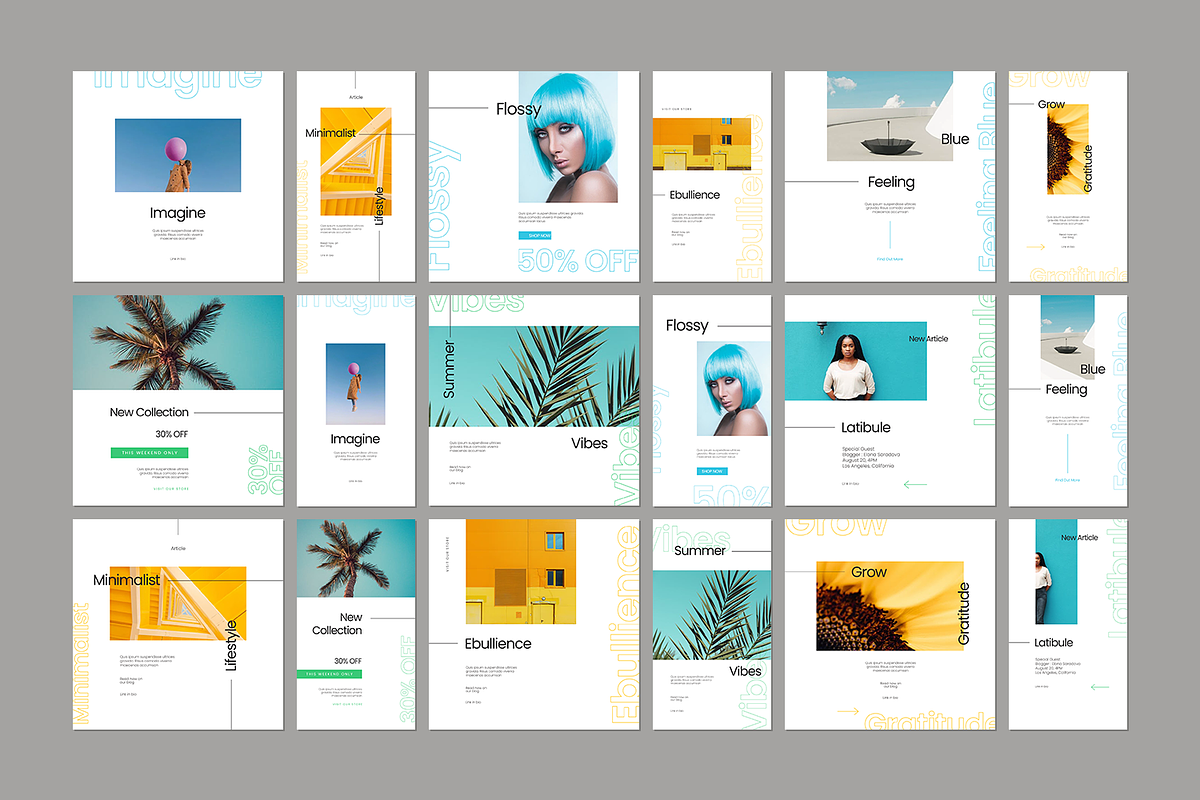The height and width of the screenshot is (800, 1200).
Task: Click green VISIT OUR STORE on square New Collection card
Action: (x=170, y=489)
